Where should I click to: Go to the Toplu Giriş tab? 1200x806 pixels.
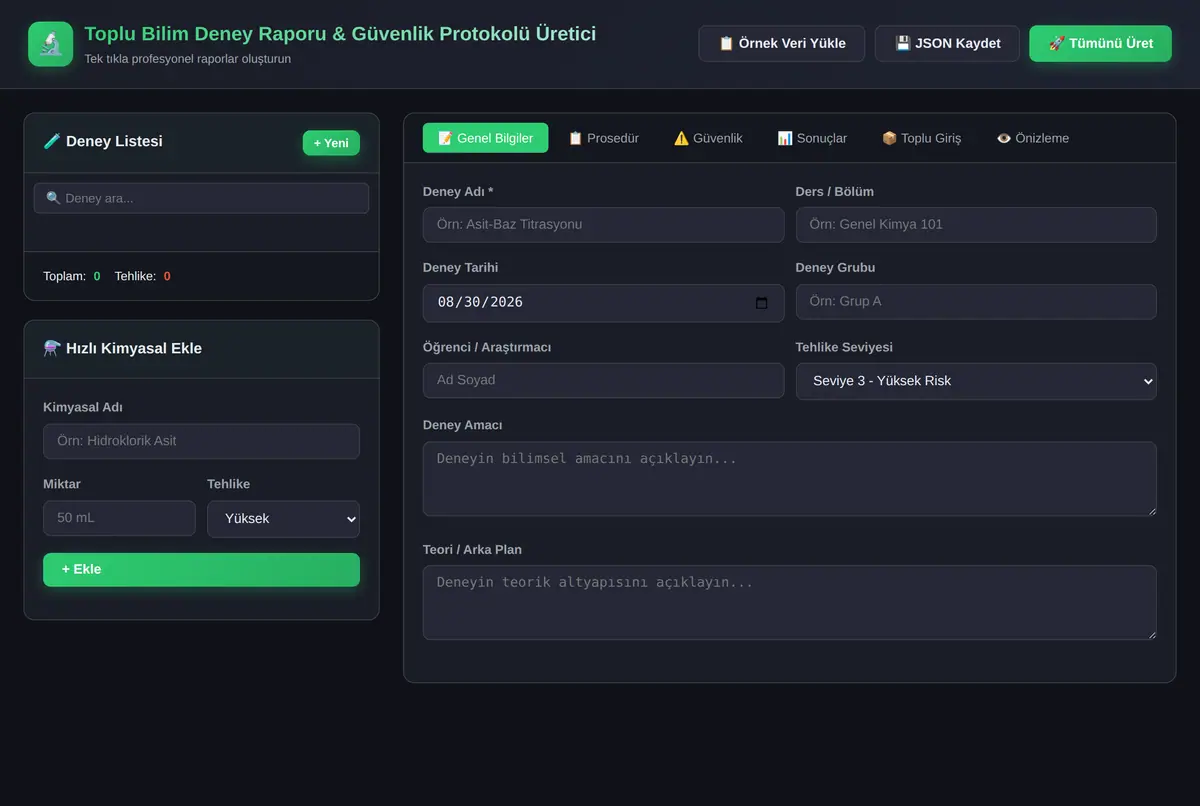[x=921, y=138]
